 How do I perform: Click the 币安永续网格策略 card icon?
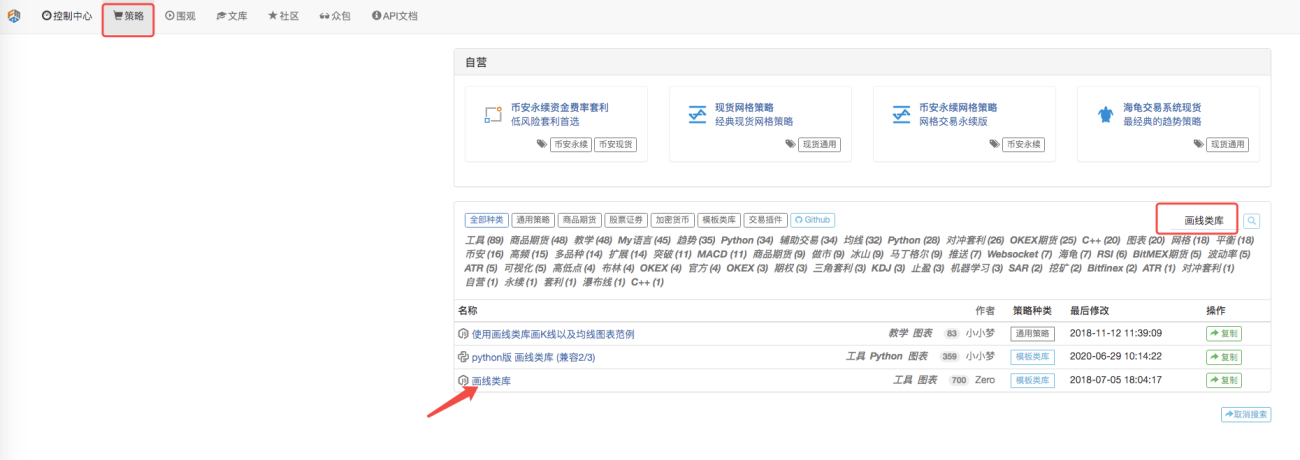click(x=902, y=115)
